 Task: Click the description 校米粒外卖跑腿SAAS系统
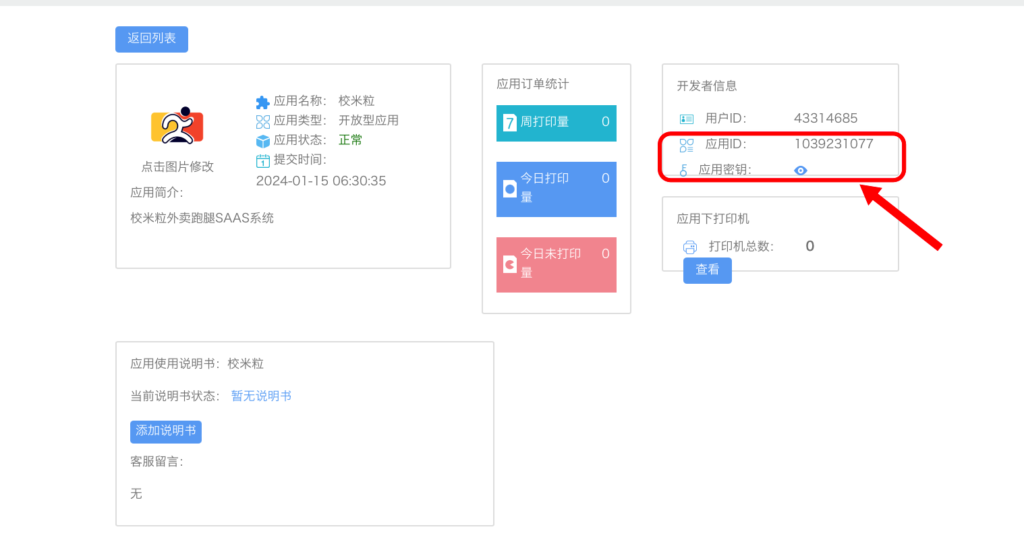(x=202, y=218)
